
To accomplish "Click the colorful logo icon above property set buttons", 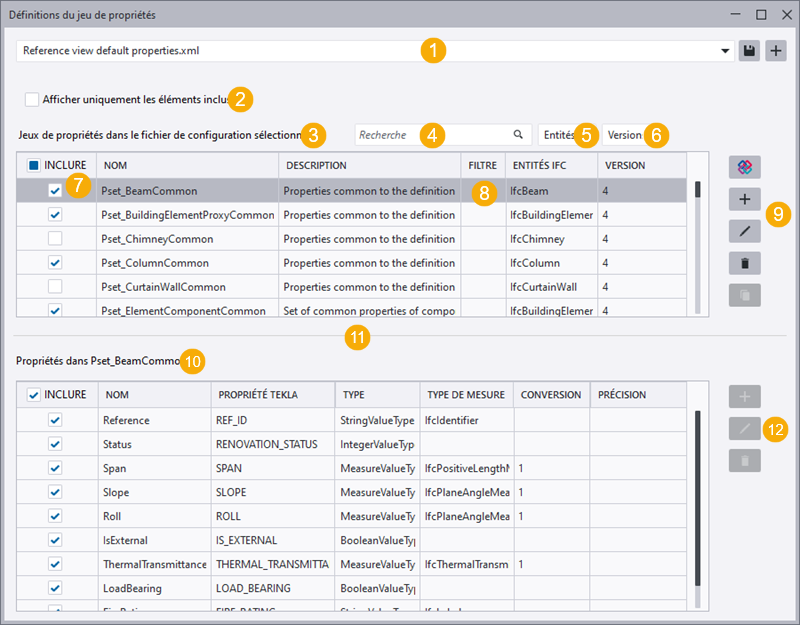I will 744,167.
